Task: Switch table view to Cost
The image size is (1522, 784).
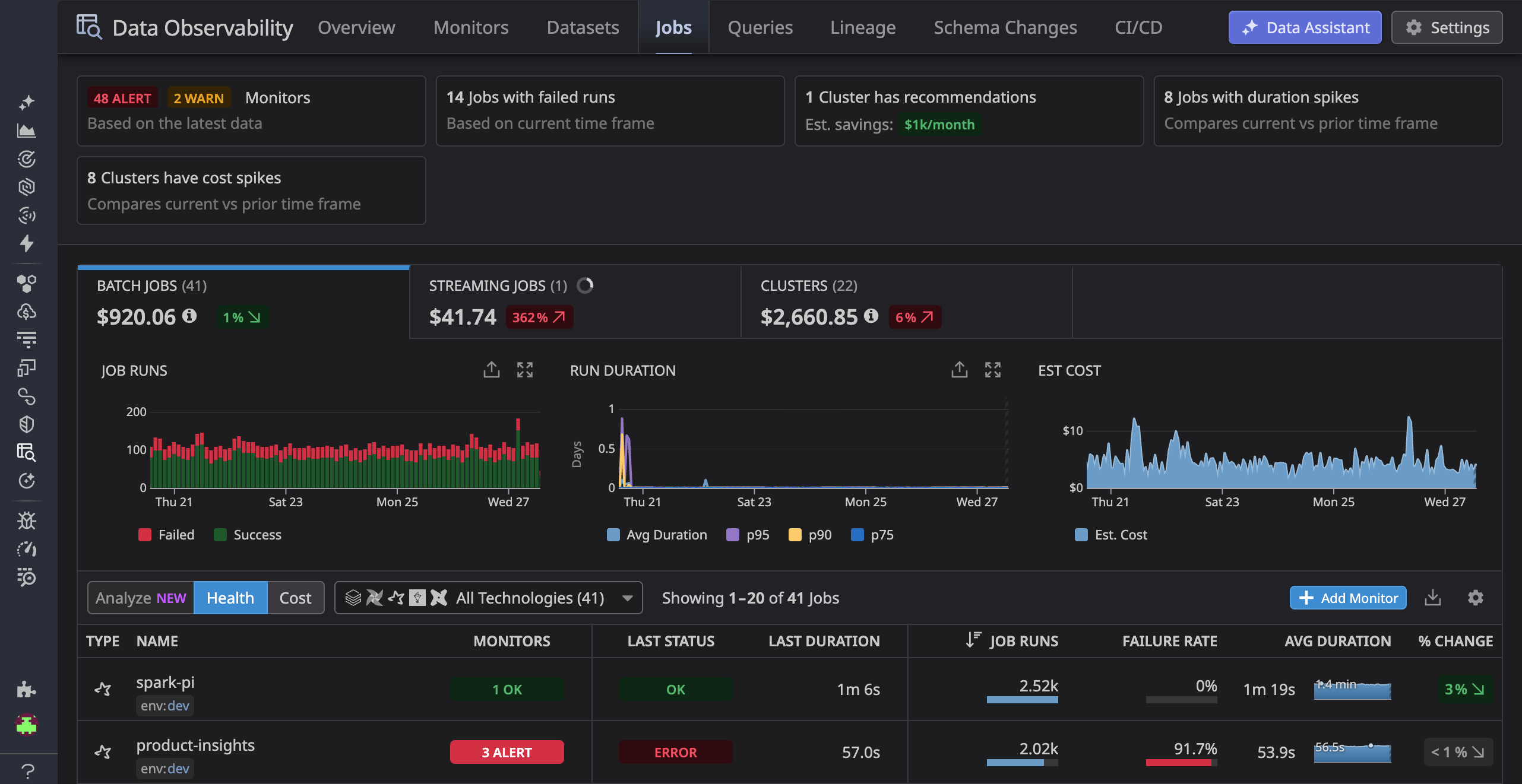Action: (295, 598)
